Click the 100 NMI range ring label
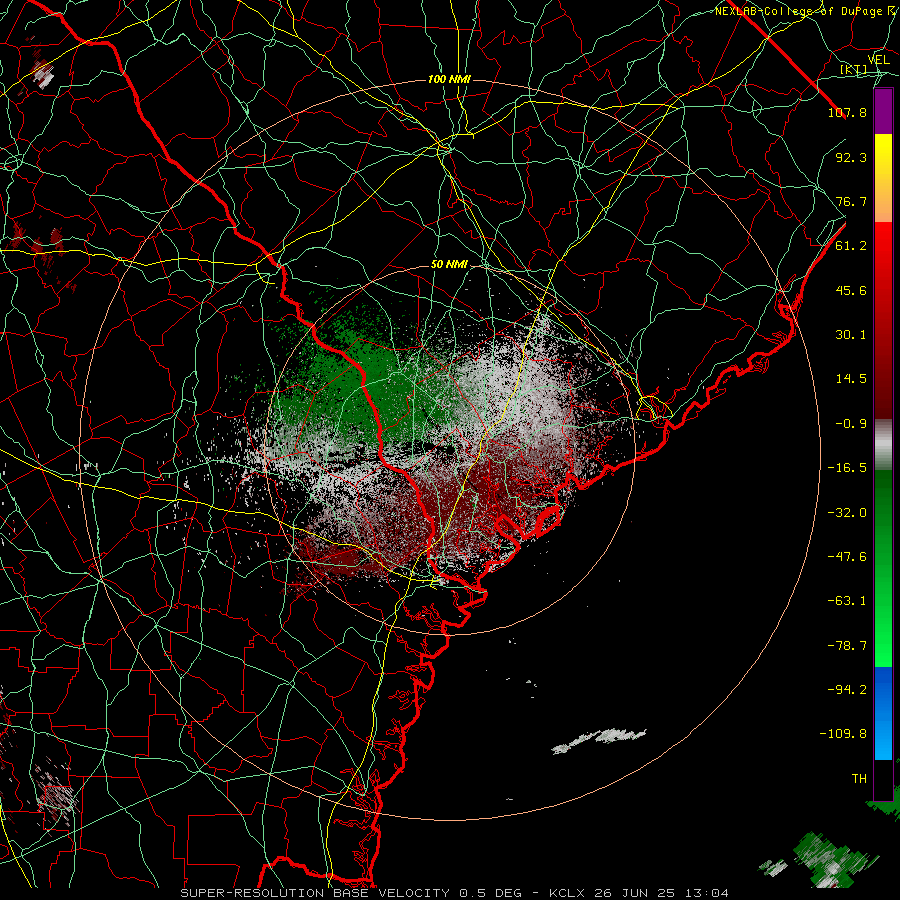Screen dimensions: 900x900 click(x=449, y=79)
